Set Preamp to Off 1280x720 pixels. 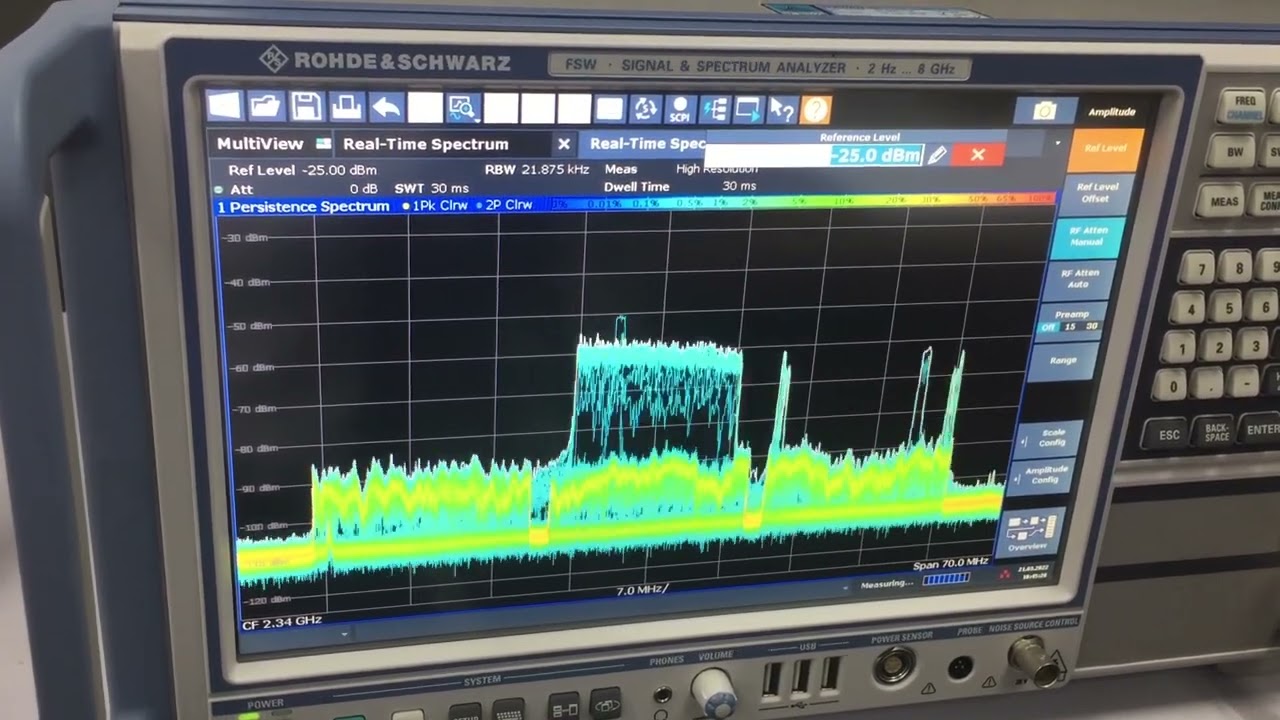click(1049, 327)
